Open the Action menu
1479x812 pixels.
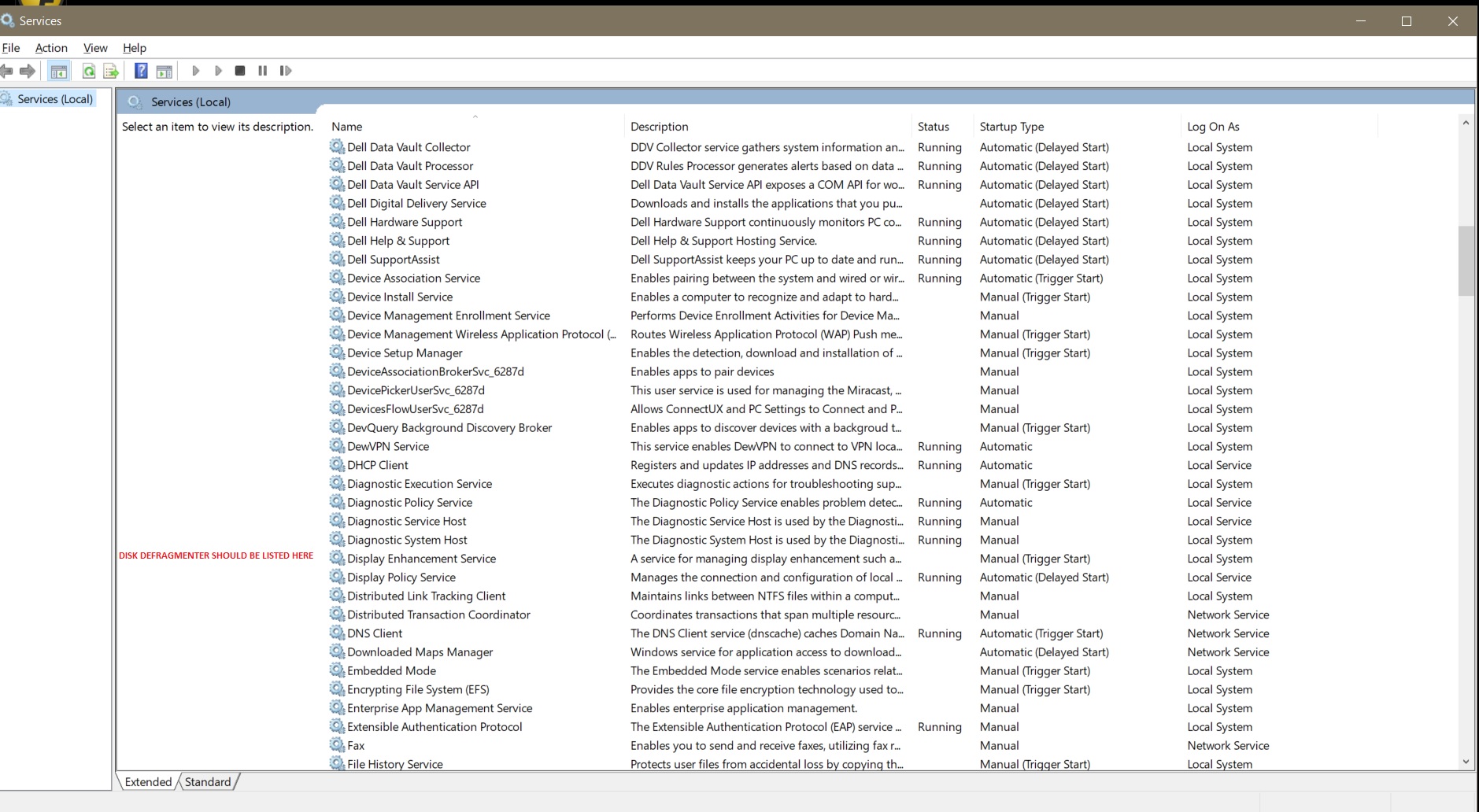point(51,48)
